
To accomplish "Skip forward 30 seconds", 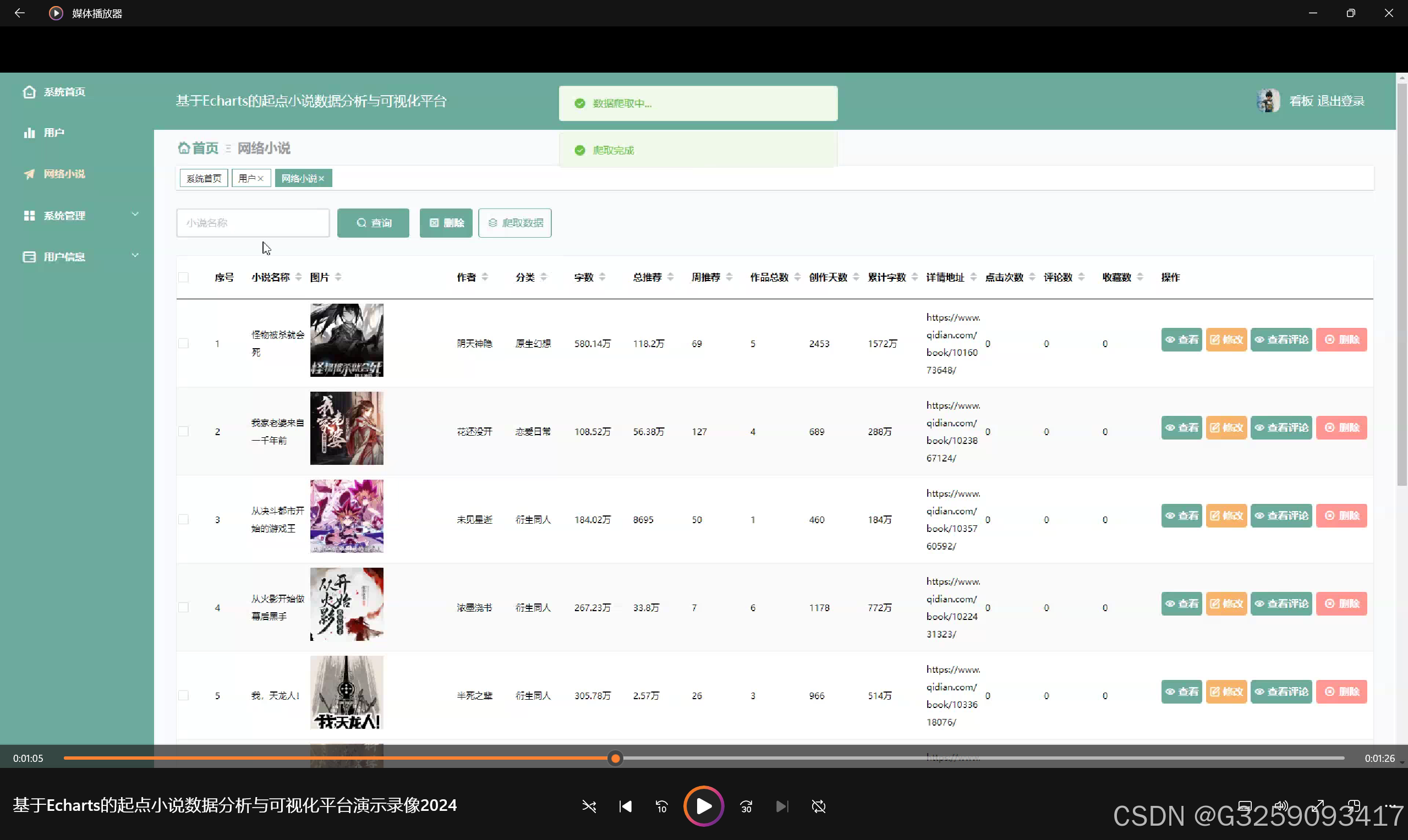I will tap(746, 806).
